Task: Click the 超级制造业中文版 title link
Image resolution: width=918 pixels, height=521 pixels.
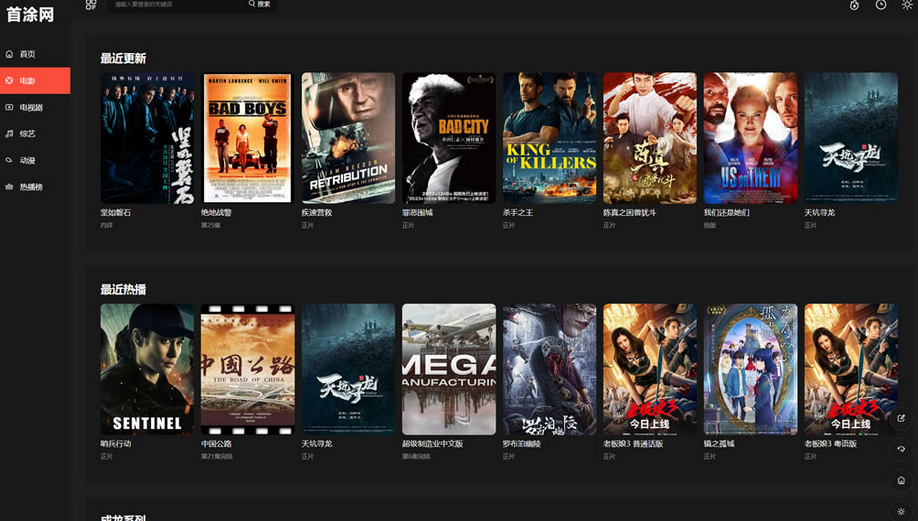Action: pos(433,444)
